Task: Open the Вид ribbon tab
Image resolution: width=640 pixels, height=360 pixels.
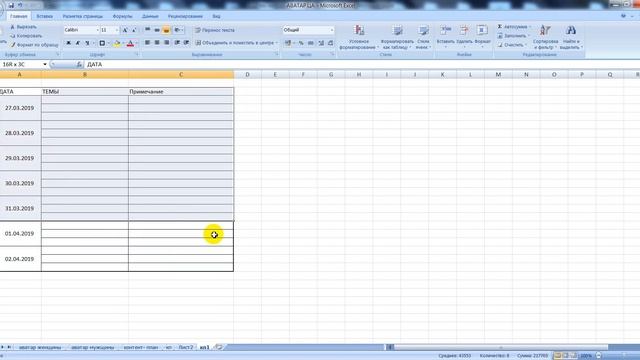Action: [216, 16]
